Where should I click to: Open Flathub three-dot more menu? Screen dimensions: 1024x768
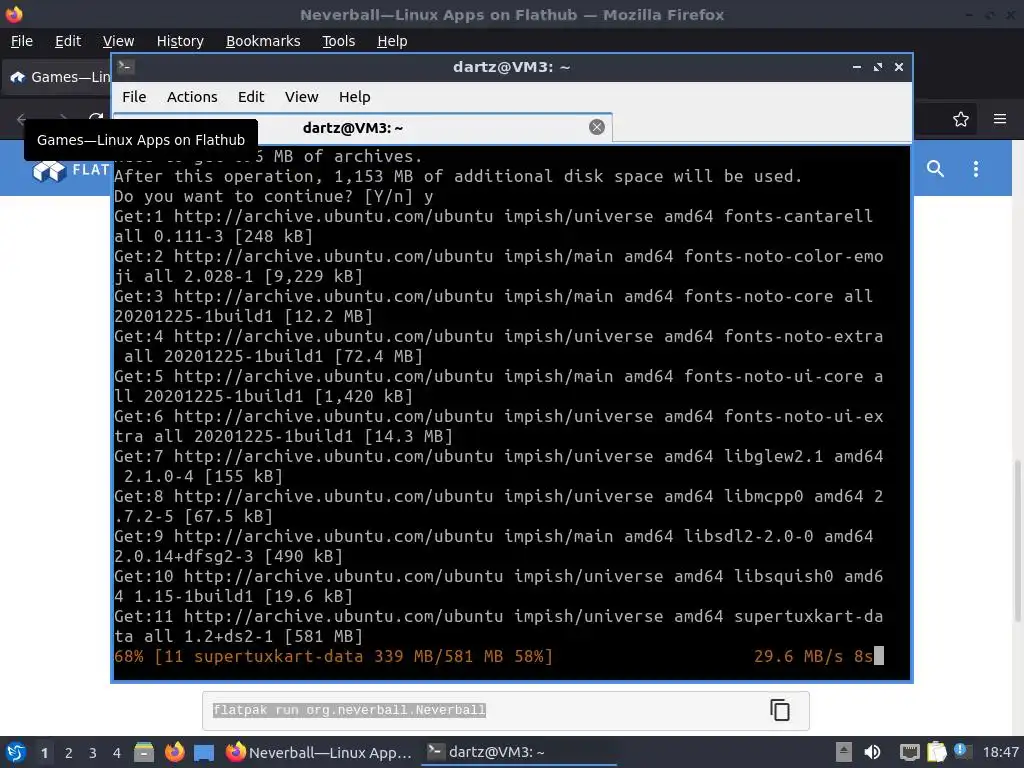coord(976,168)
